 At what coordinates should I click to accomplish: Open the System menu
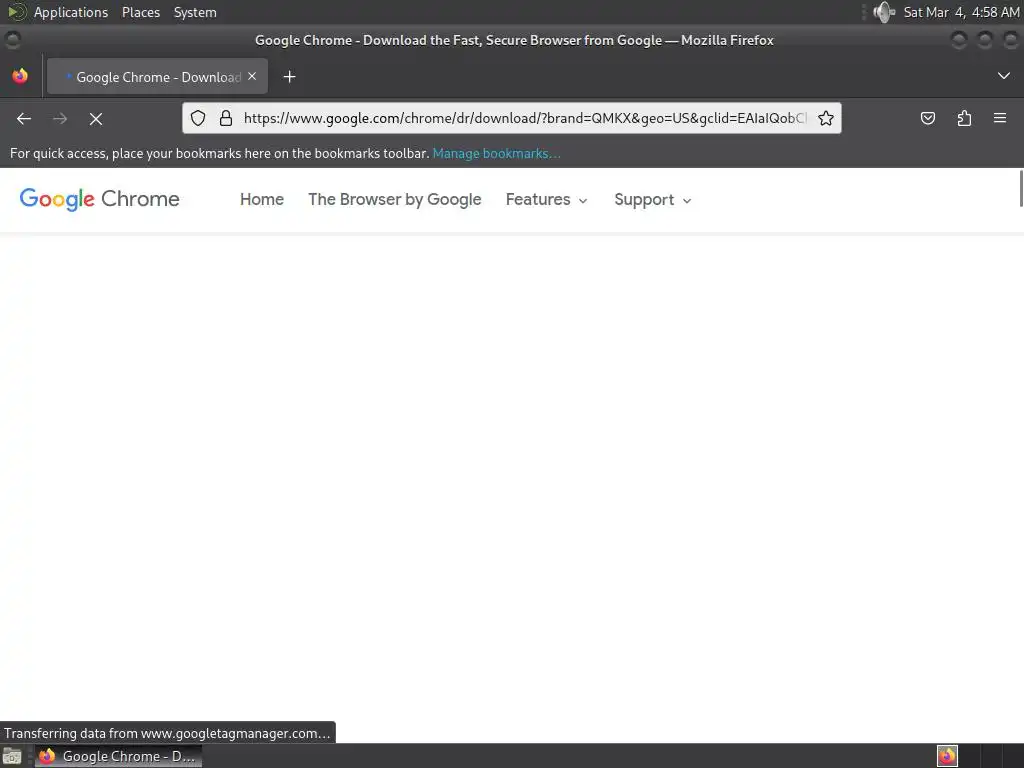[195, 12]
